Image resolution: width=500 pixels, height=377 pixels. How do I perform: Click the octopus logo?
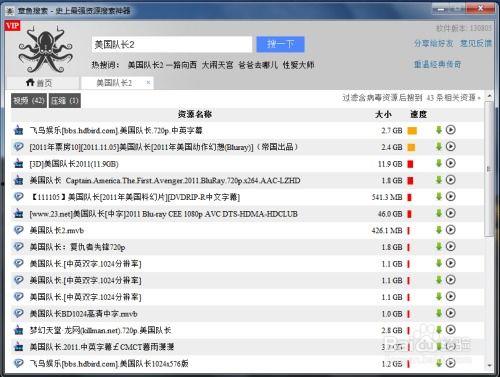coord(46,49)
